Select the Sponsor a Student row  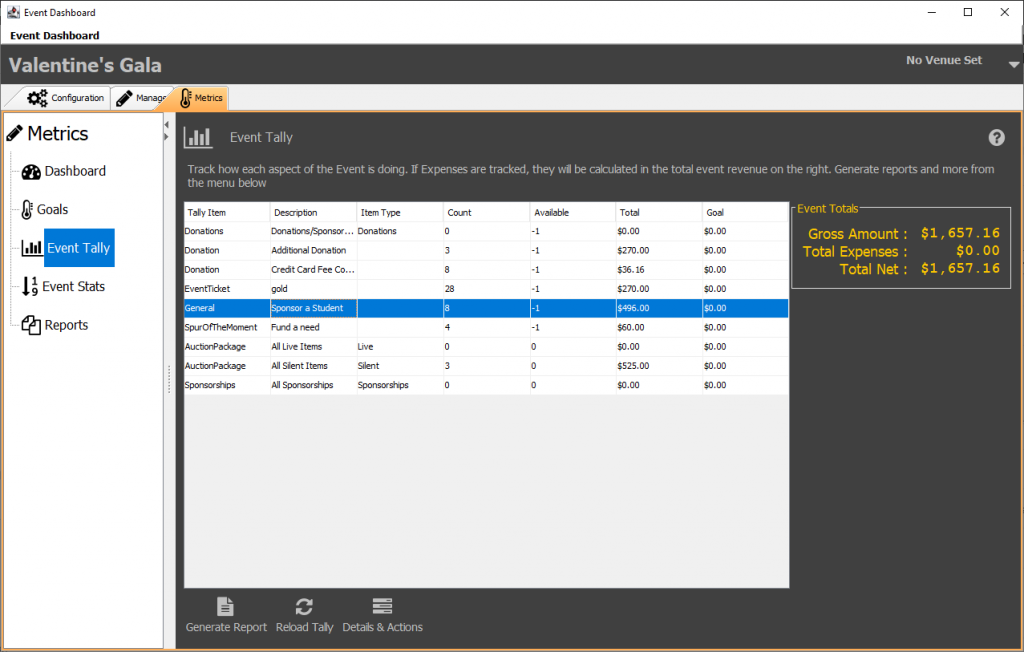tap(487, 308)
